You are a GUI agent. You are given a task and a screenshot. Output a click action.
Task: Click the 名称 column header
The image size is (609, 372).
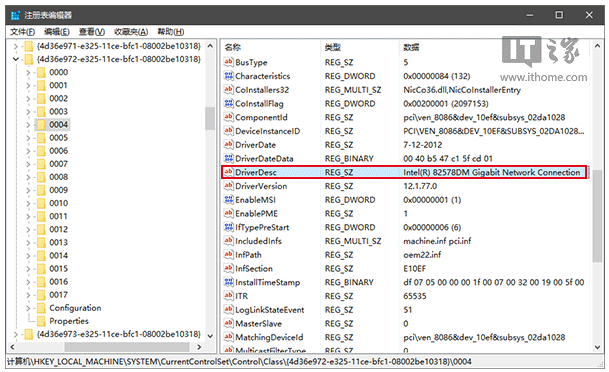[233, 47]
